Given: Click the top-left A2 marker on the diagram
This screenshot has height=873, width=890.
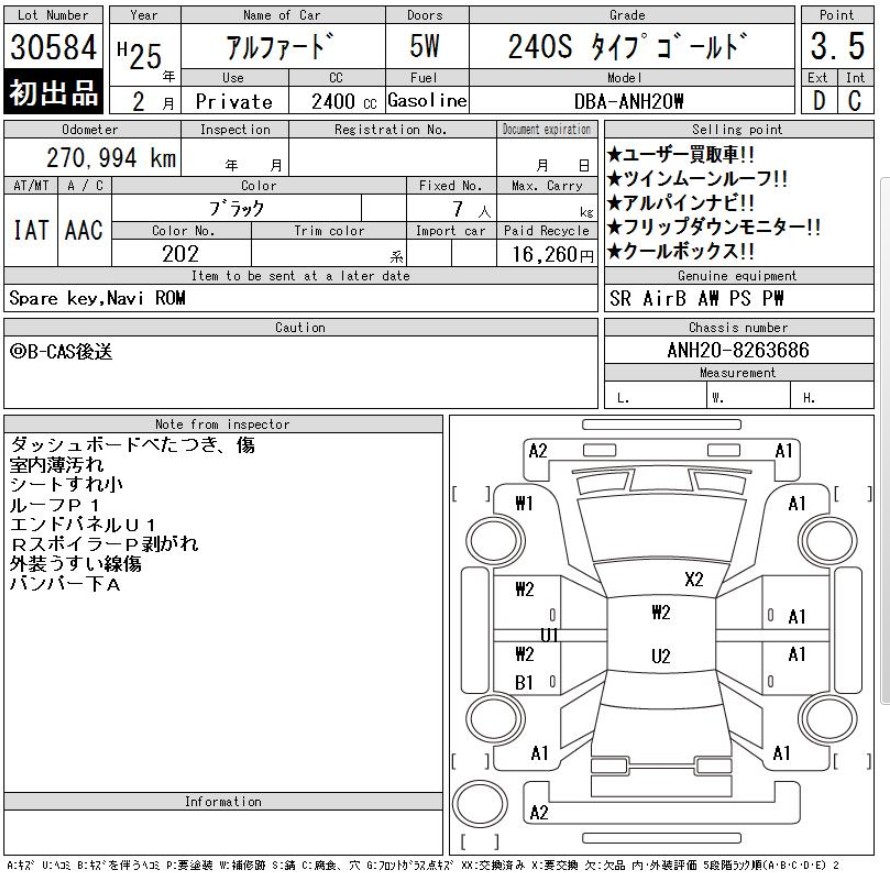Looking at the screenshot, I should (x=537, y=451).
